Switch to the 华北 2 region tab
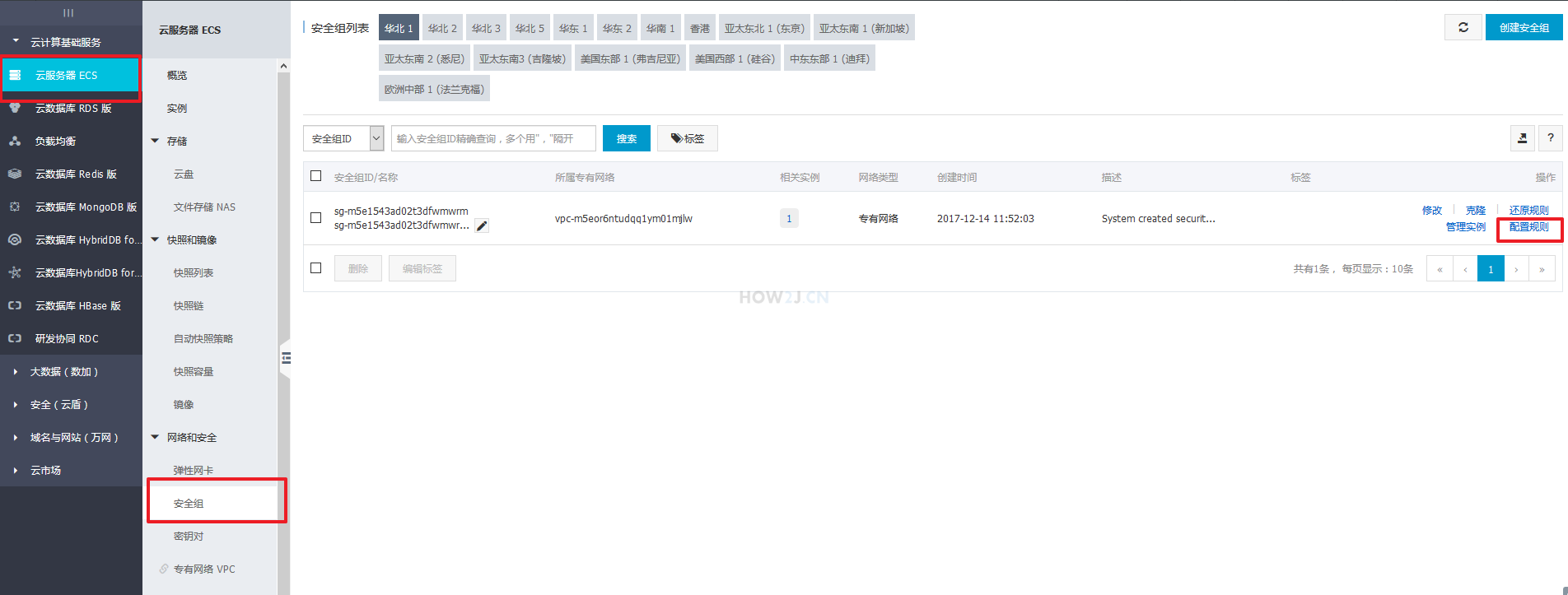1568x595 pixels. tap(442, 28)
